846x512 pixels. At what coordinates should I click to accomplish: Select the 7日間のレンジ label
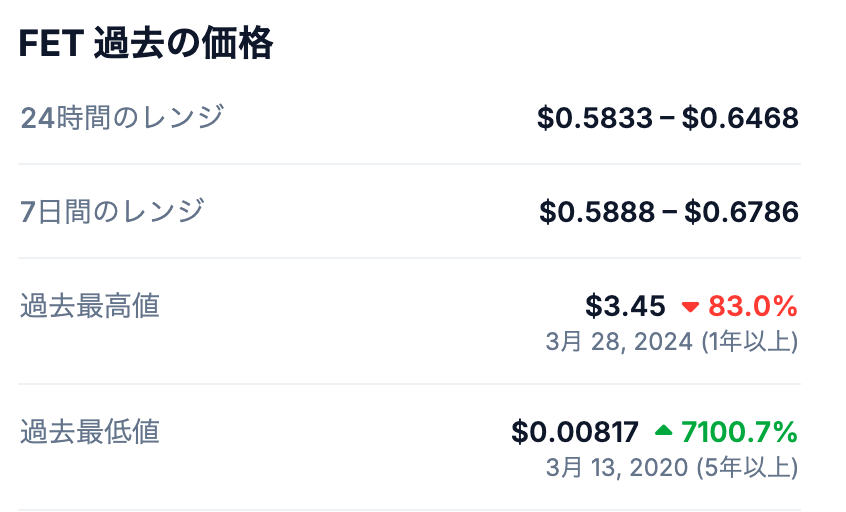(113, 211)
